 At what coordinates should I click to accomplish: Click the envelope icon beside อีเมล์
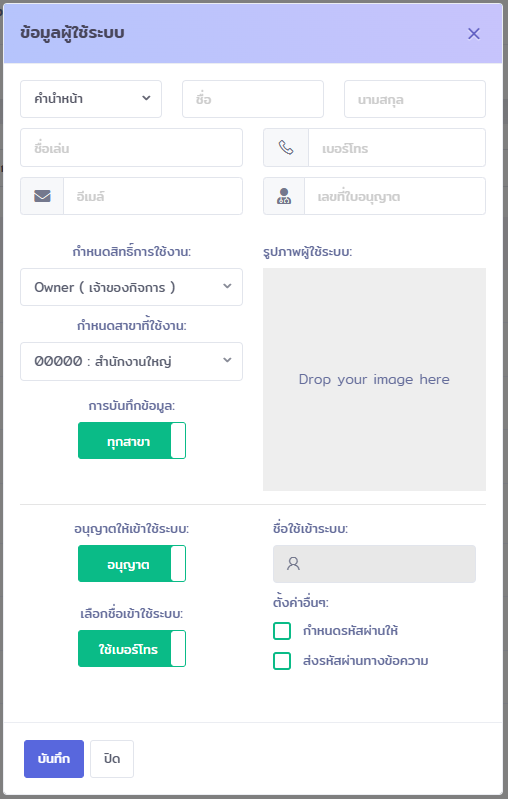pyautogui.click(x=42, y=196)
